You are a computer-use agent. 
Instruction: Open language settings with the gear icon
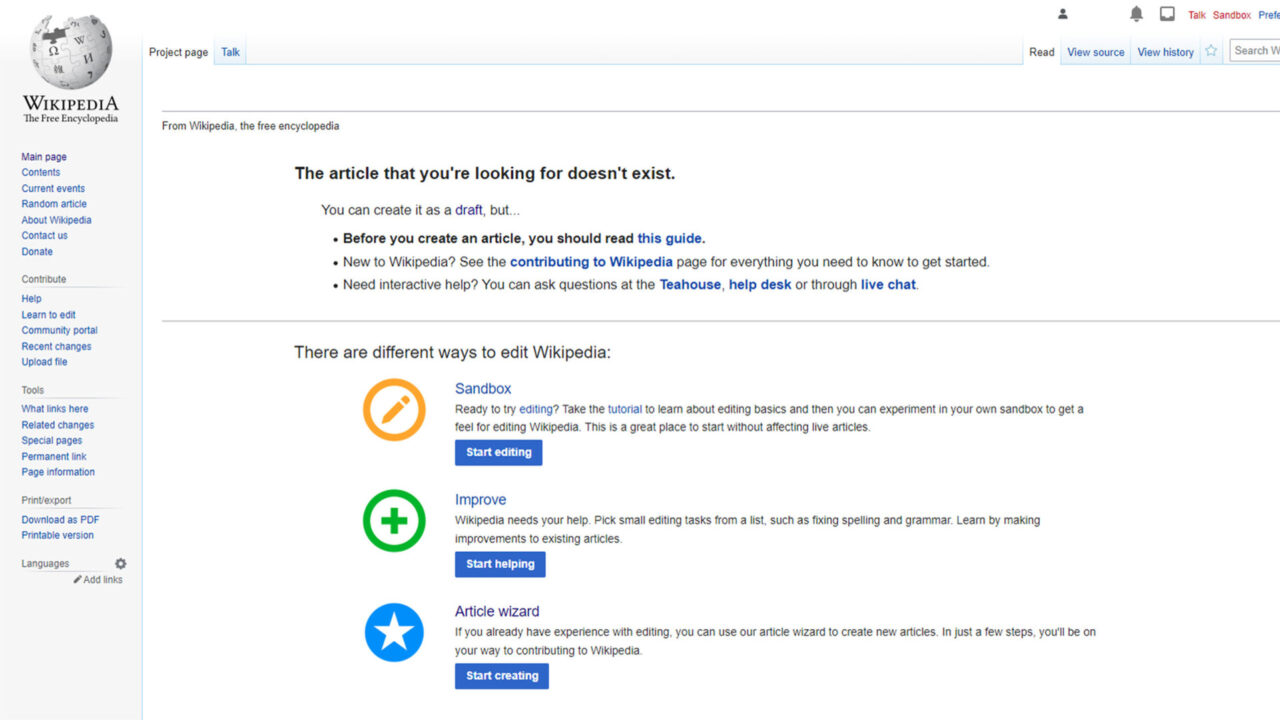click(120, 563)
